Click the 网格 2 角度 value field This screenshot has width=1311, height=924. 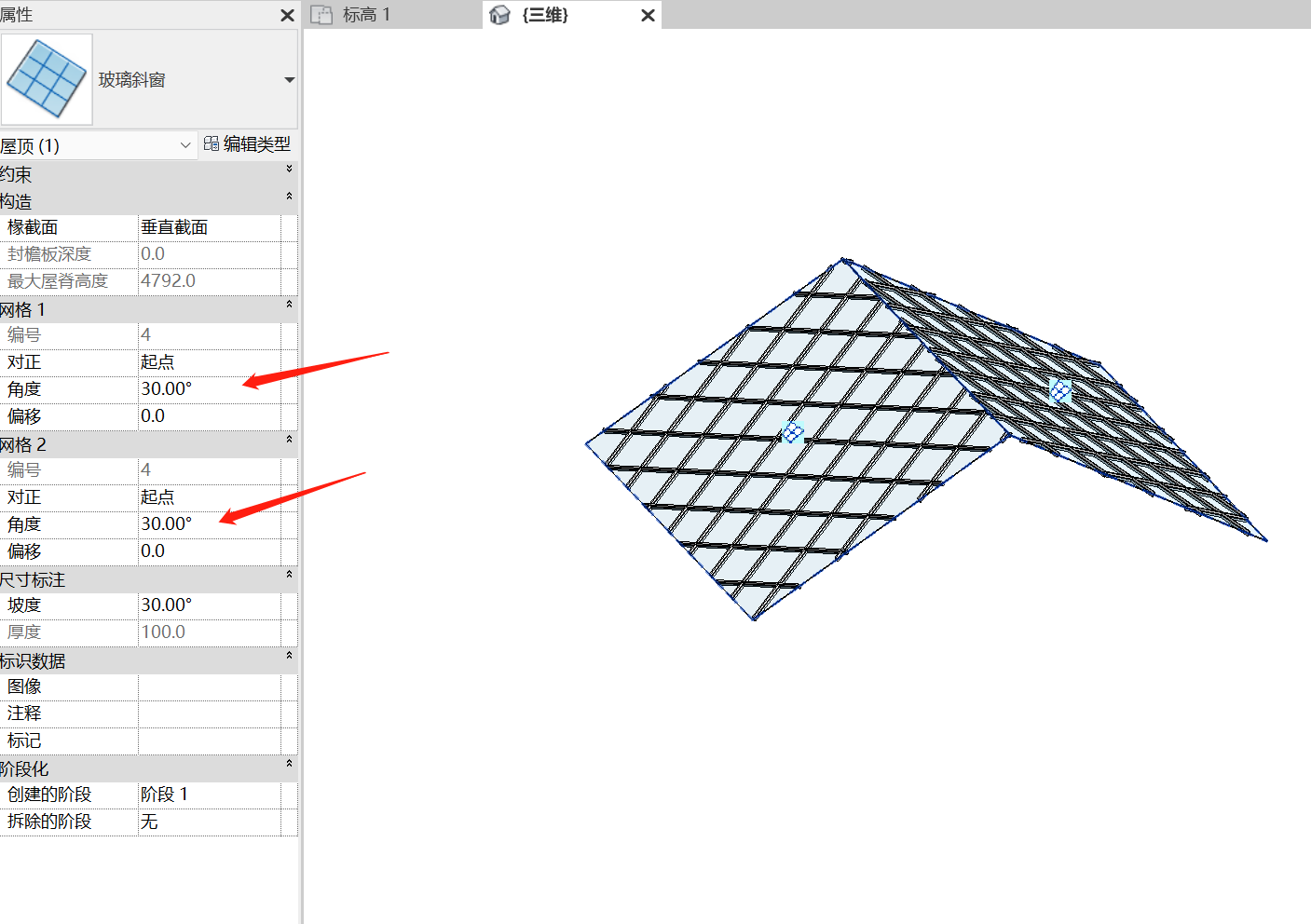click(209, 524)
